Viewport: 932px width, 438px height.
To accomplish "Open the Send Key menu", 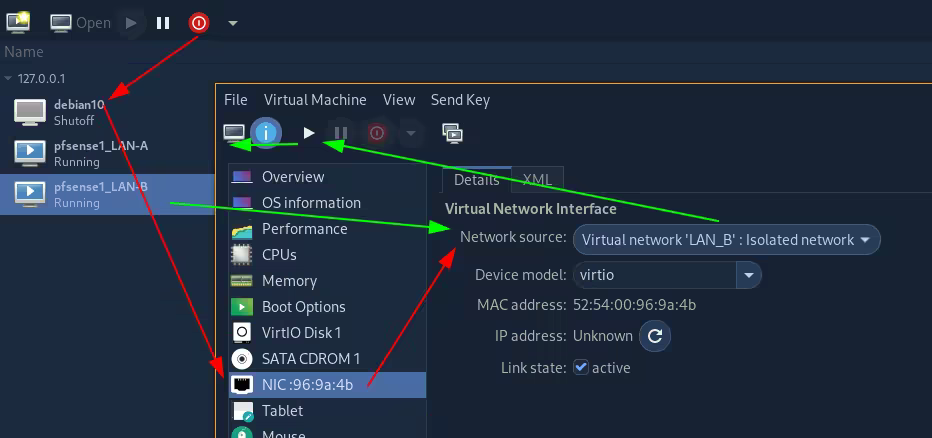I will pos(460,100).
